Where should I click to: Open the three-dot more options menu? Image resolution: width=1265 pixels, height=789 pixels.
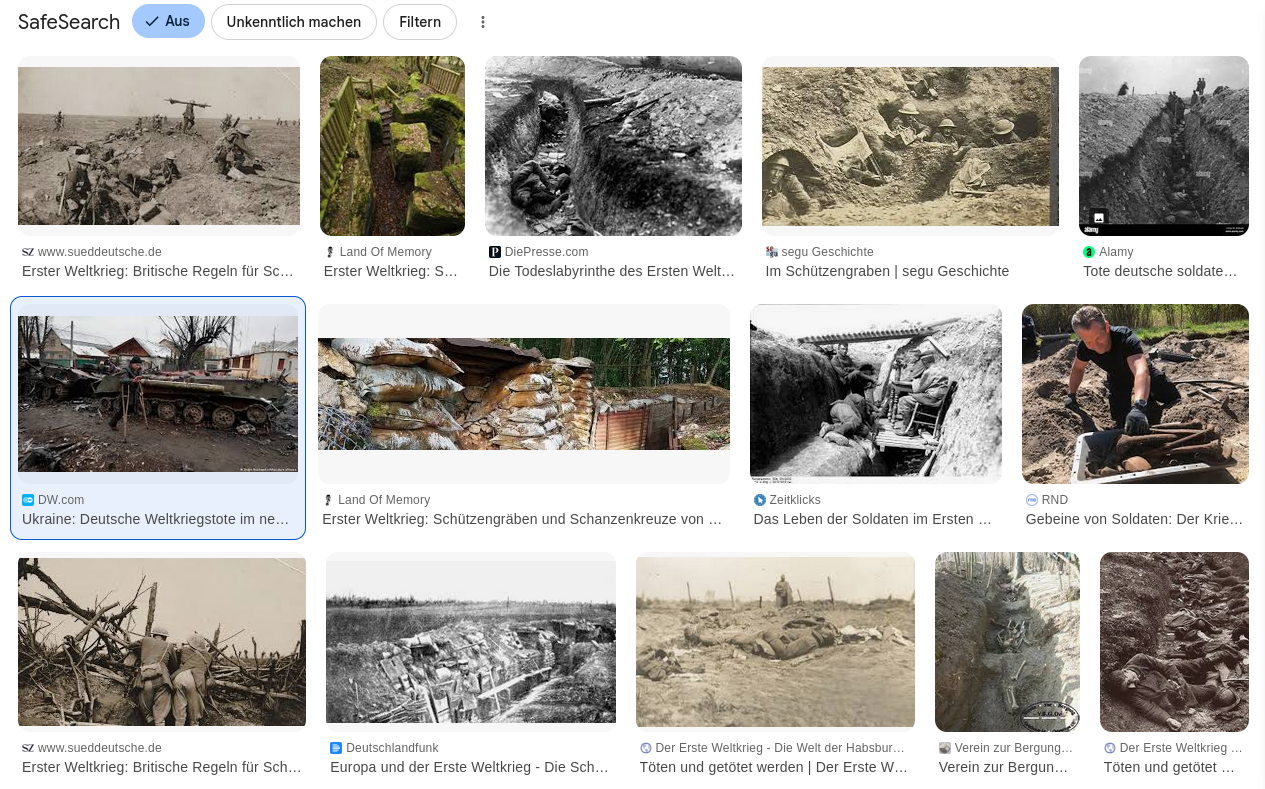(x=483, y=22)
